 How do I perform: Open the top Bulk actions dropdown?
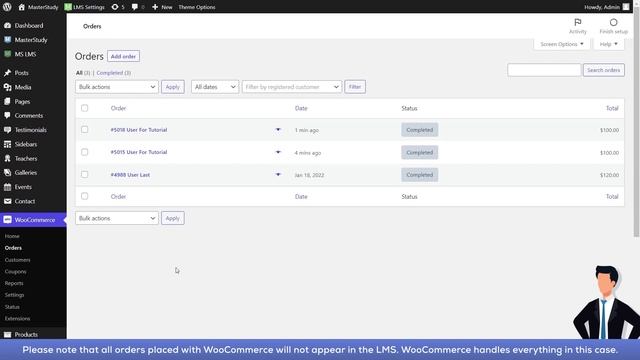point(117,87)
